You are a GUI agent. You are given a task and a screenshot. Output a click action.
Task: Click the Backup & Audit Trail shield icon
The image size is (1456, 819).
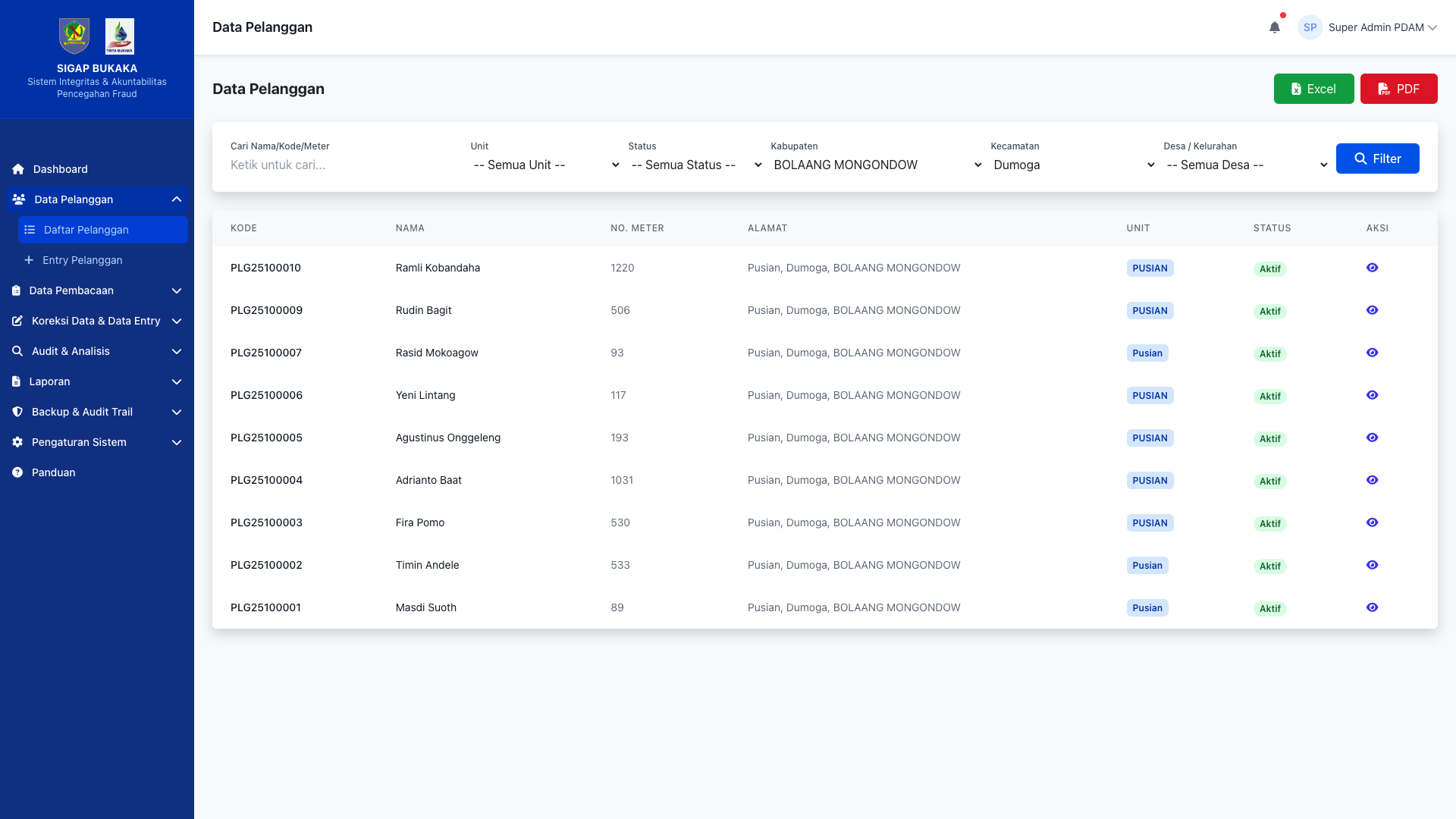point(17,412)
